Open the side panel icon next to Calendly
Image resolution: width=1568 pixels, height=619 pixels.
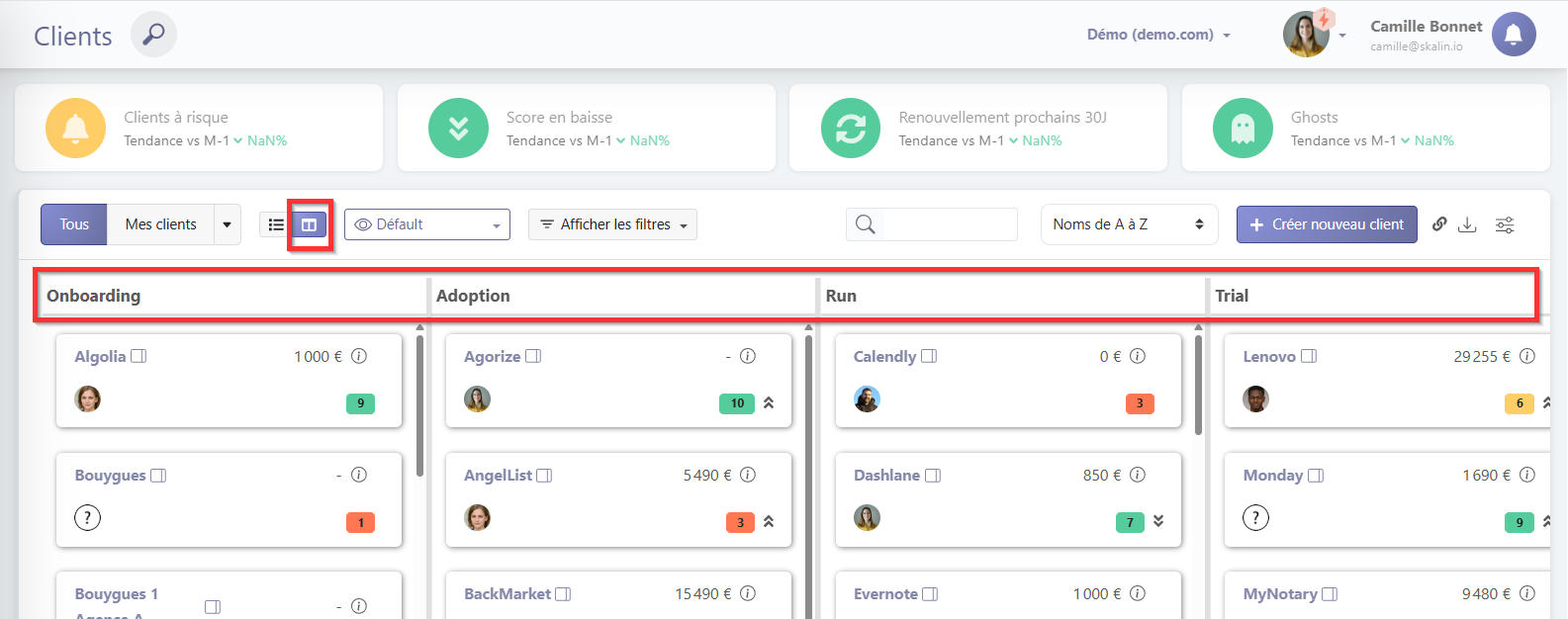929,356
